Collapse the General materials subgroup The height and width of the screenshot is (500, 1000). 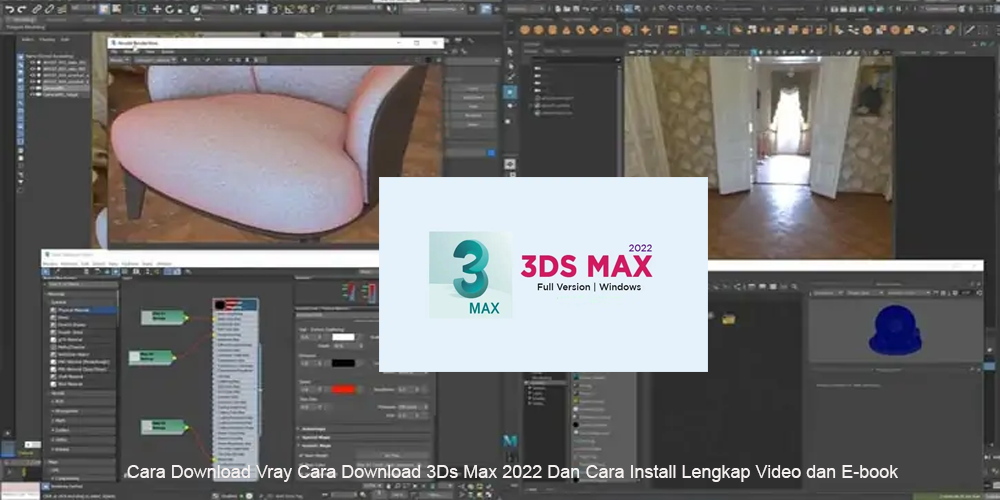click(83, 302)
